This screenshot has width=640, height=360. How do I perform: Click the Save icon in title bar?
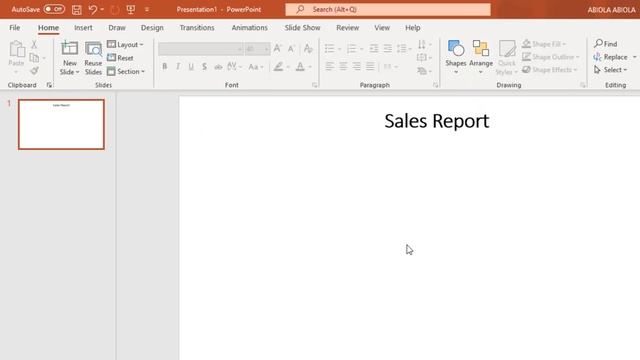point(77,9)
